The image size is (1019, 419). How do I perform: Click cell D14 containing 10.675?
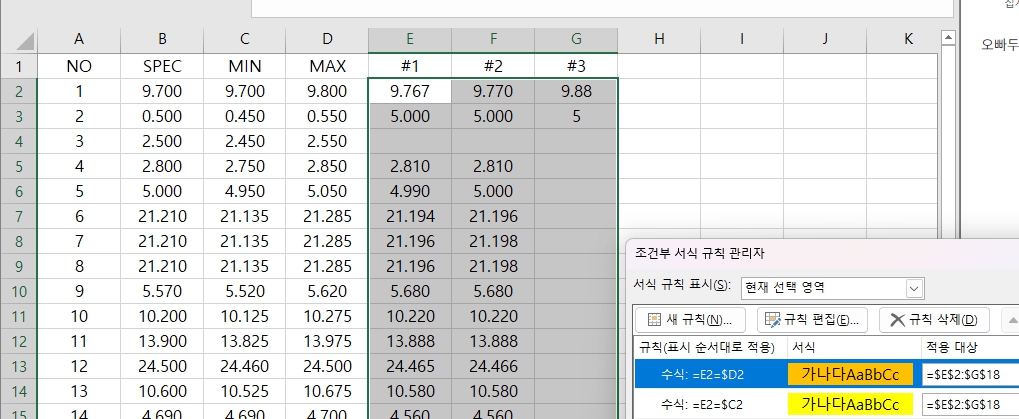(x=327, y=392)
